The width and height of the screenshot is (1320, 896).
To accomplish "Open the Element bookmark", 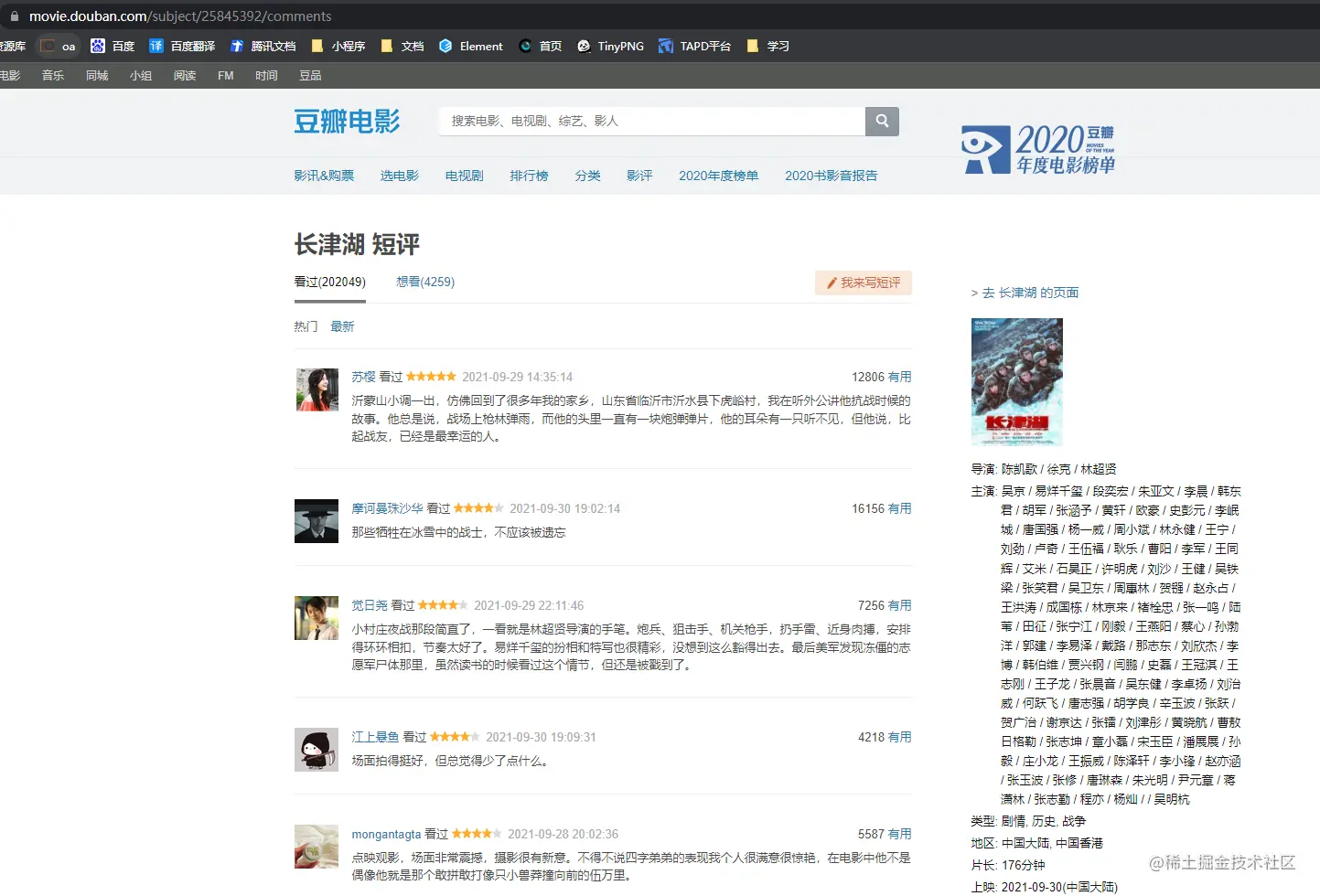I will pos(471,46).
